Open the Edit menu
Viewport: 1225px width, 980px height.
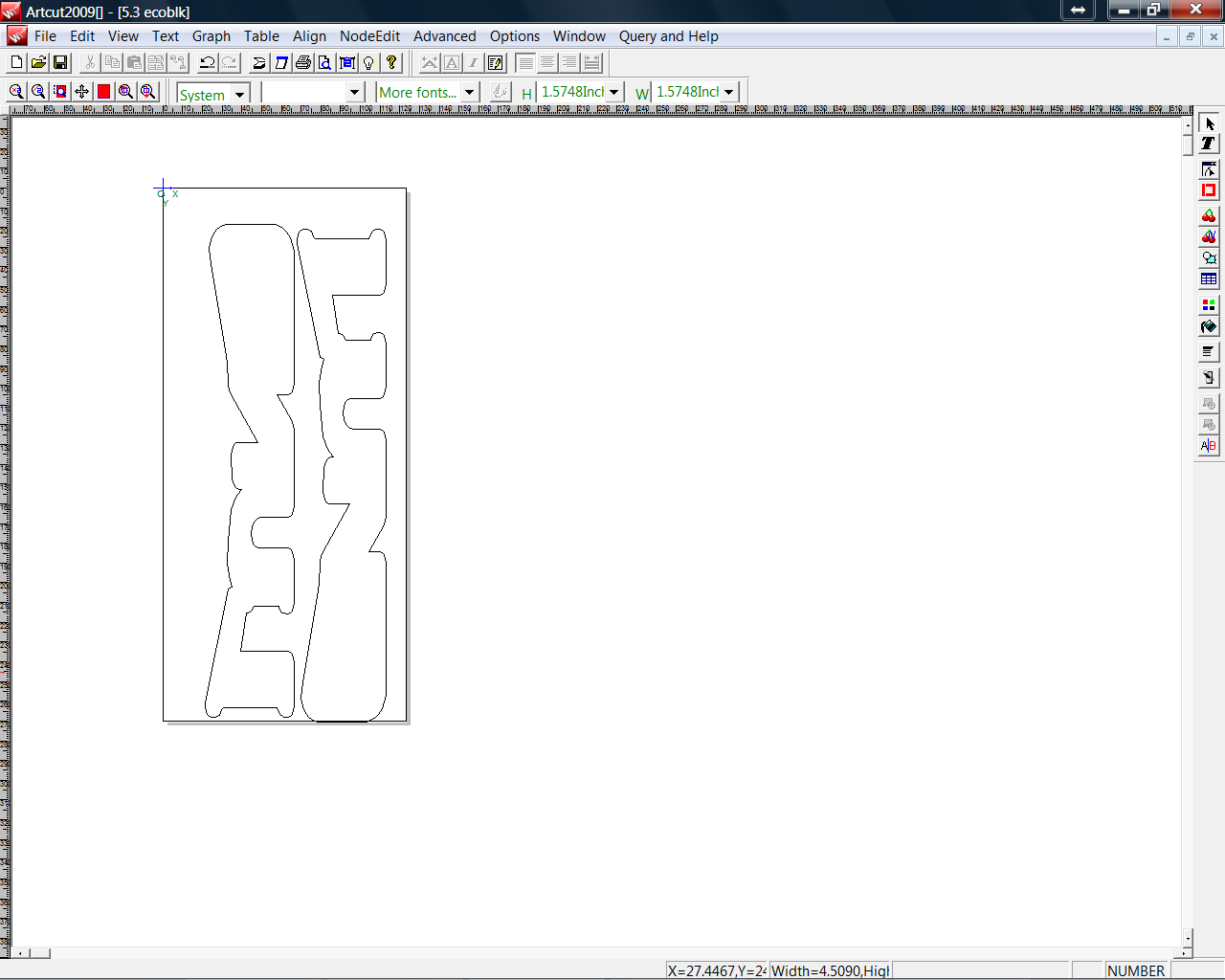82,36
